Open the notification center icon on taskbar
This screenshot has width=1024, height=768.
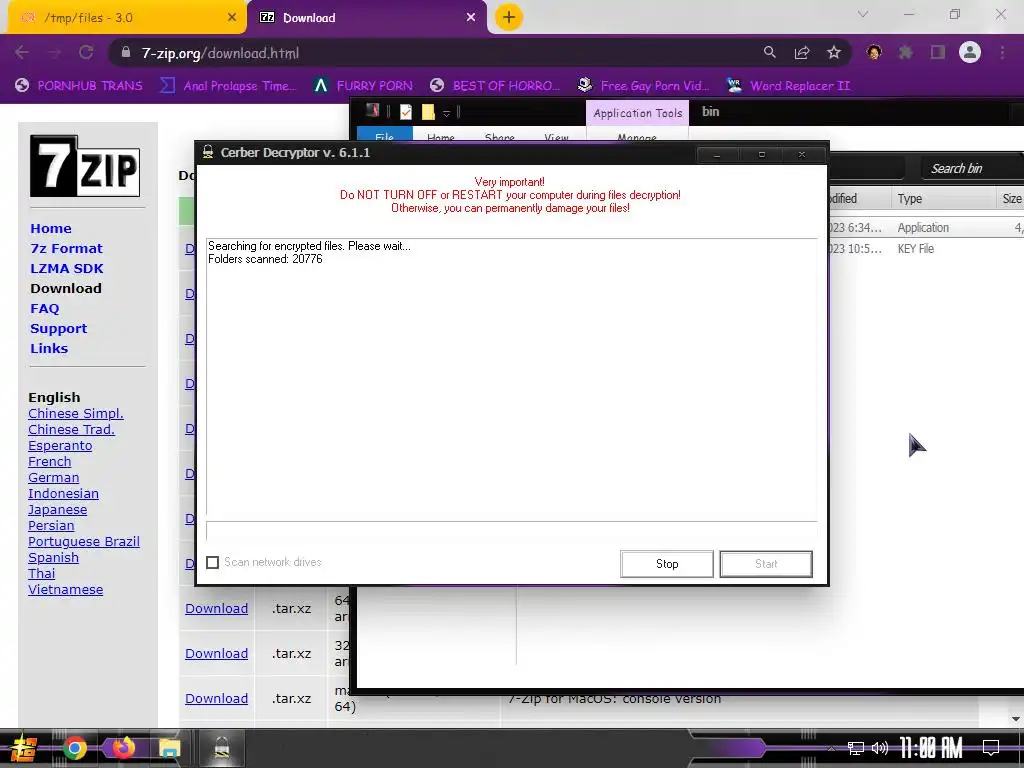point(991,748)
